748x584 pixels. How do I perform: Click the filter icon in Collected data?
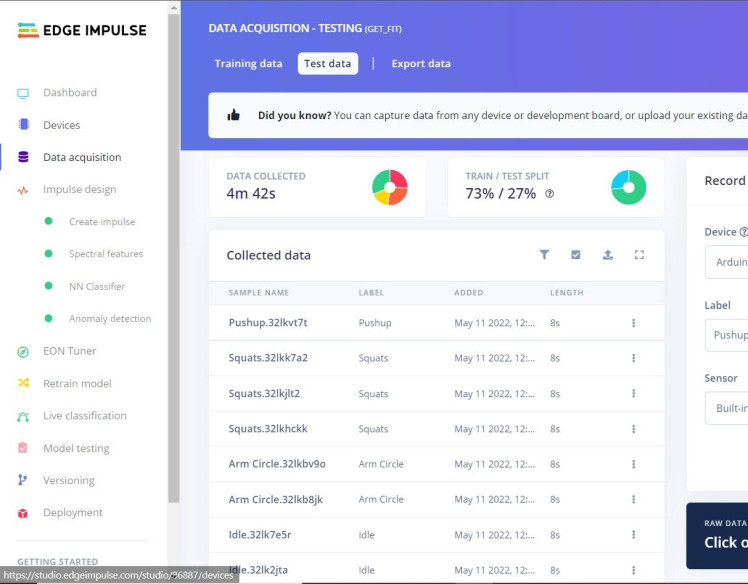pos(544,255)
